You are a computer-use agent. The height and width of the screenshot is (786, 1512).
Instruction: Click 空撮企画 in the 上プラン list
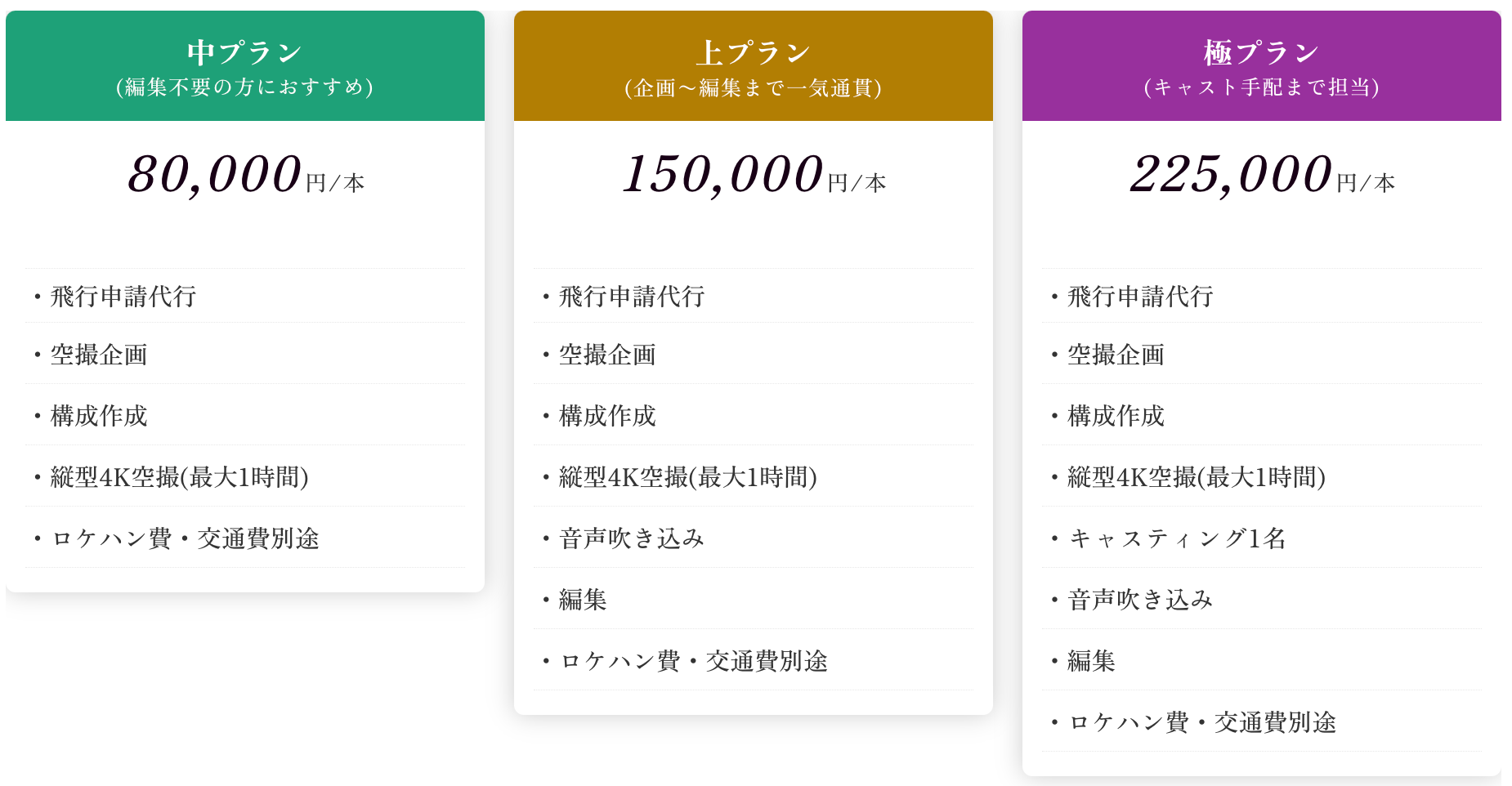(607, 355)
